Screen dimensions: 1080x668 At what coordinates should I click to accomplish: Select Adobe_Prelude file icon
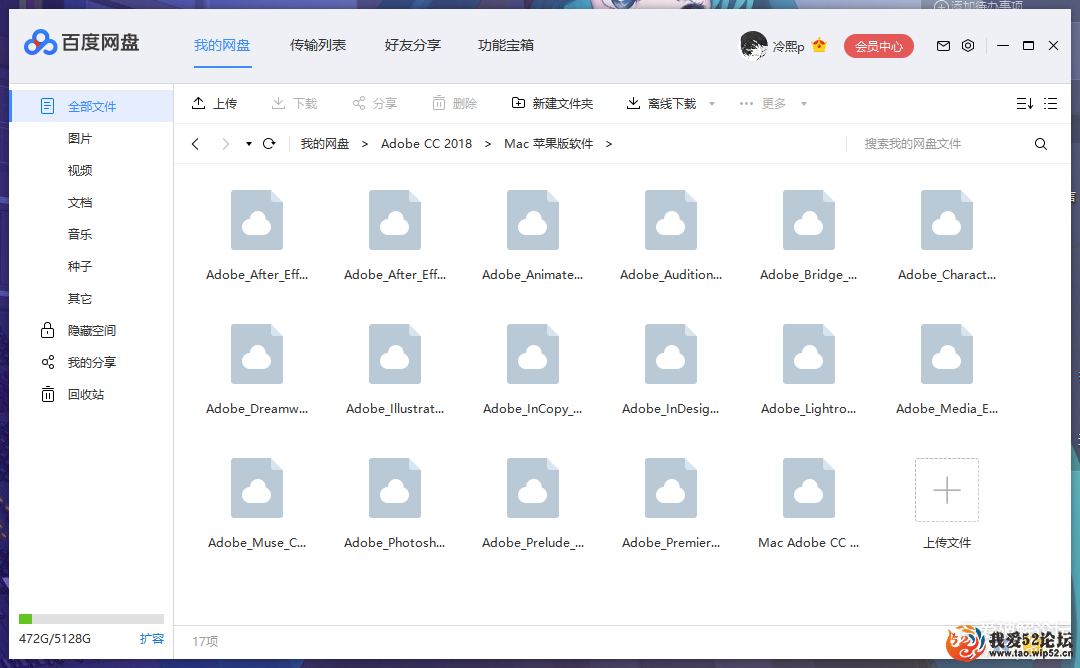532,488
